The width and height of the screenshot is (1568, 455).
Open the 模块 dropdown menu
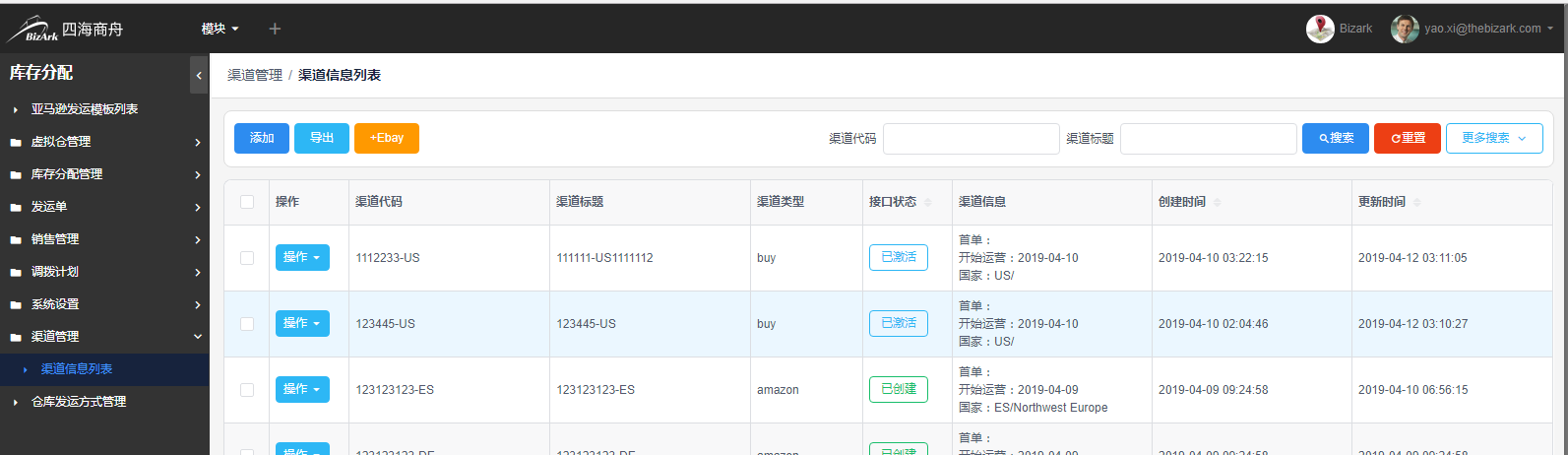coord(220,29)
